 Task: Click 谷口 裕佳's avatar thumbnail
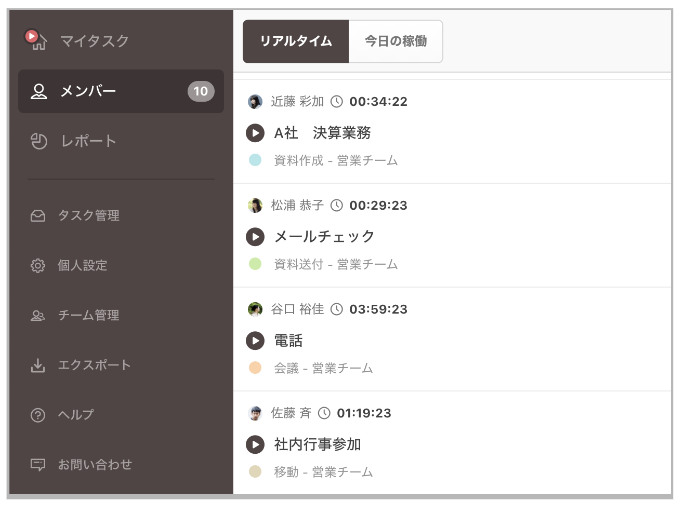click(255, 309)
